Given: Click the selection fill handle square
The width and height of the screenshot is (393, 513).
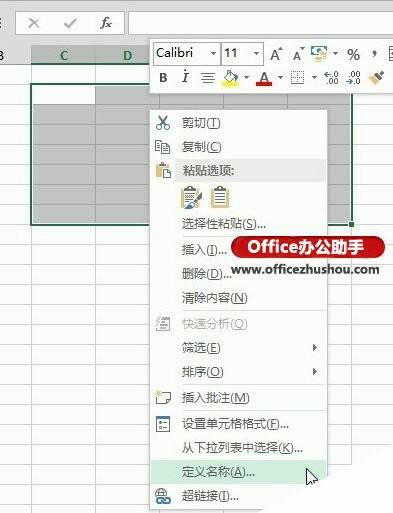Looking at the screenshot, I should tap(351, 224).
